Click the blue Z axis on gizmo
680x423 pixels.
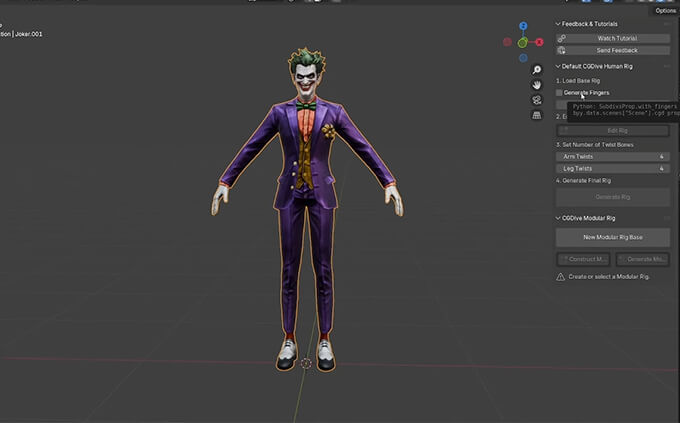tap(522, 27)
